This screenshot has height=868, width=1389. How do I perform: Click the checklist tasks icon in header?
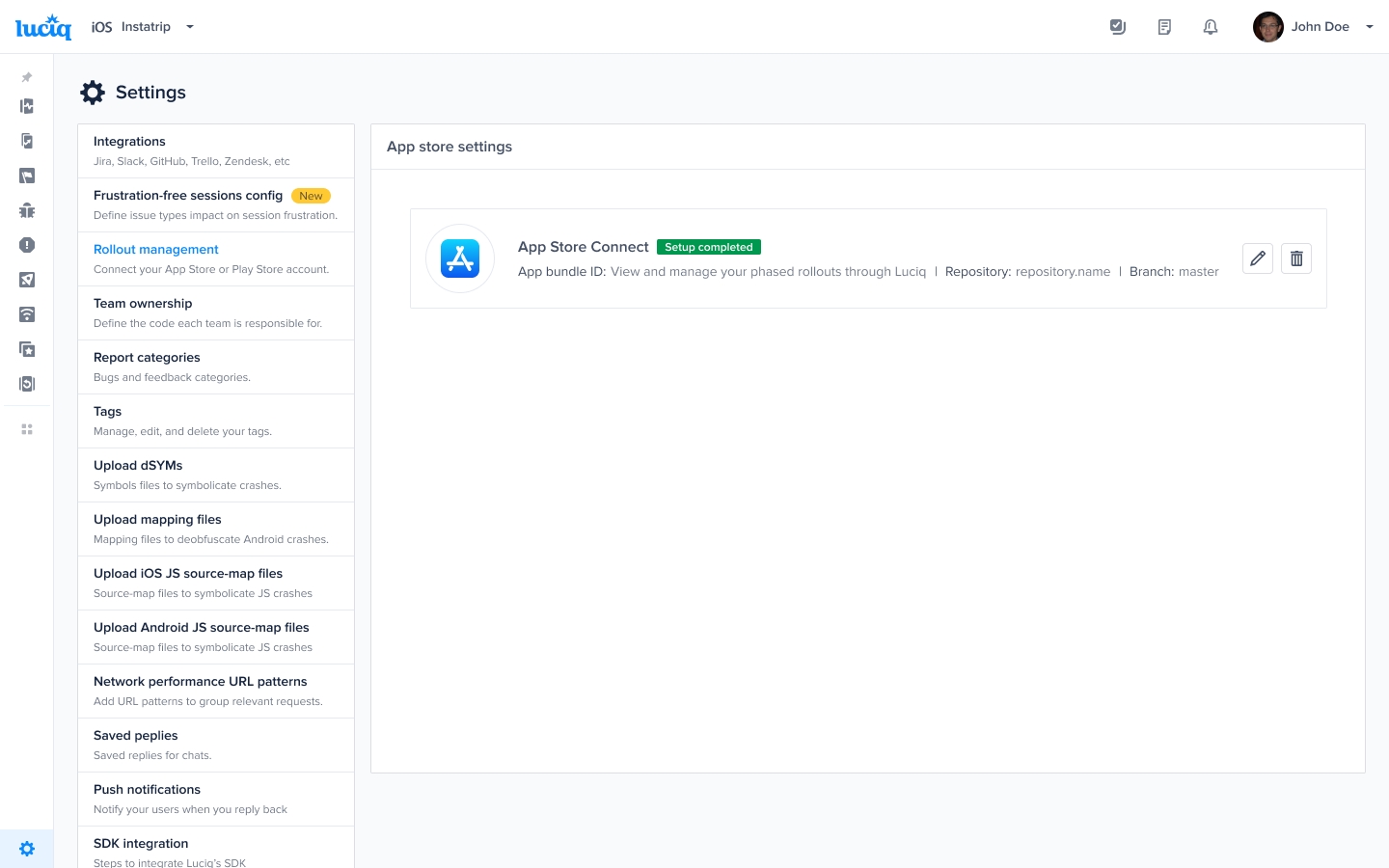[1118, 27]
